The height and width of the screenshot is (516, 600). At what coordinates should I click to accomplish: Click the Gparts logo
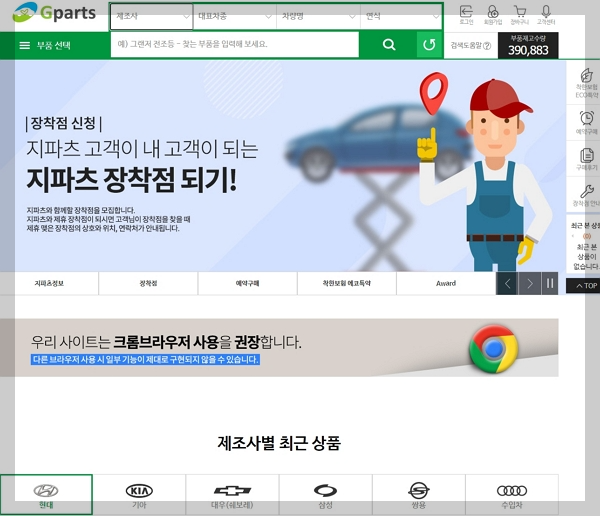pyautogui.click(x=54, y=12)
